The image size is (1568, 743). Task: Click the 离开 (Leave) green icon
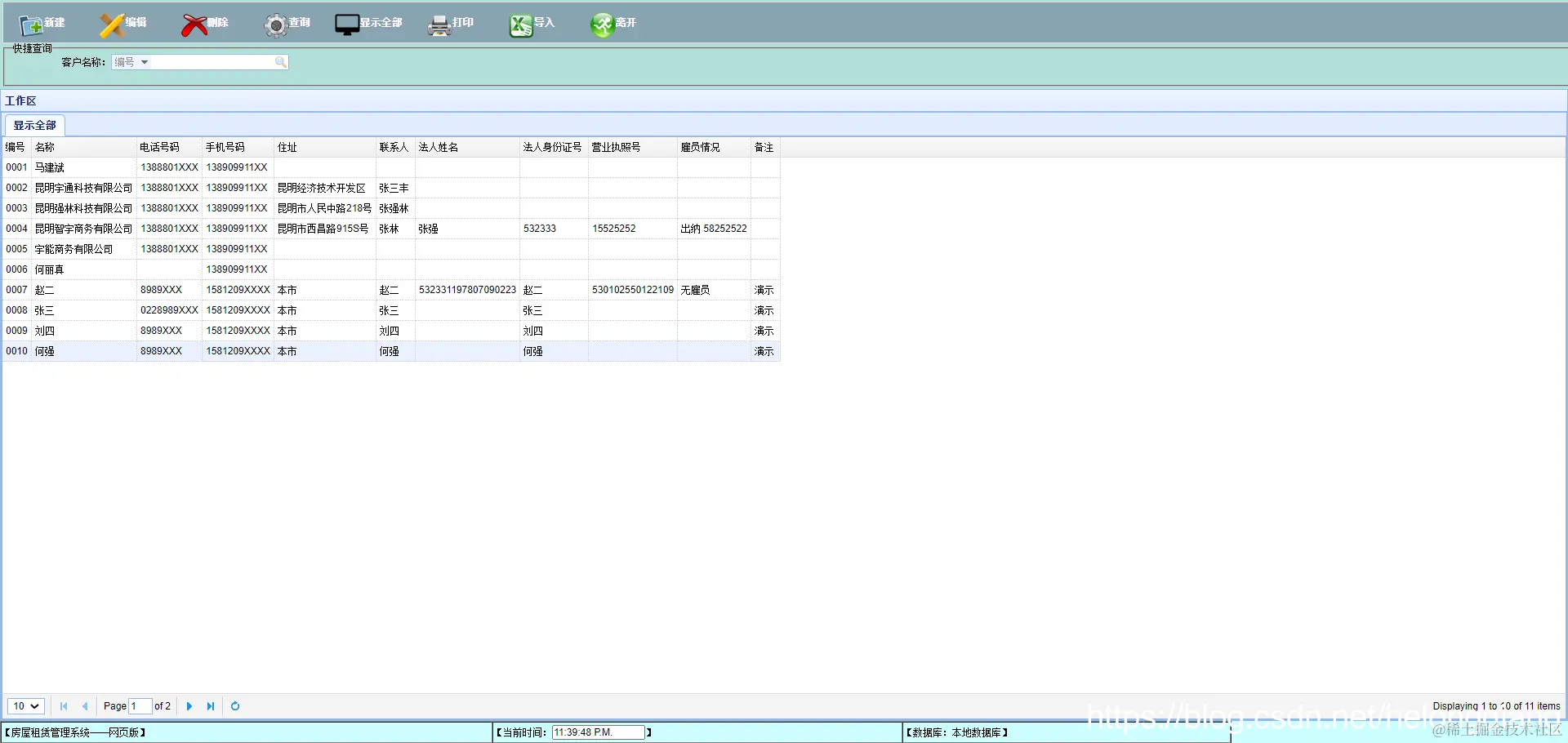pyautogui.click(x=602, y=25)
